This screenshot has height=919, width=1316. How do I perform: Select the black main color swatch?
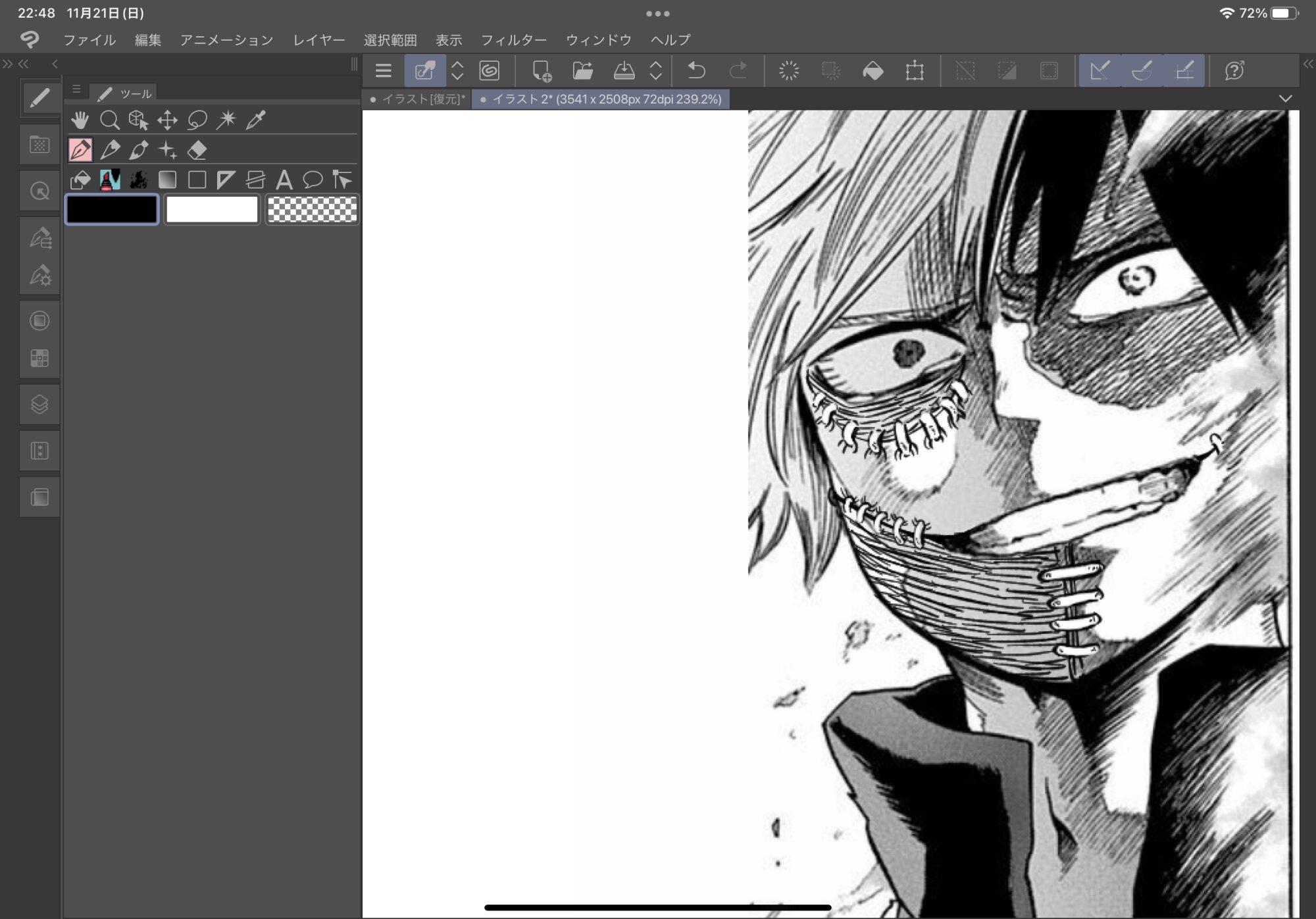click(x=112, y=210)
